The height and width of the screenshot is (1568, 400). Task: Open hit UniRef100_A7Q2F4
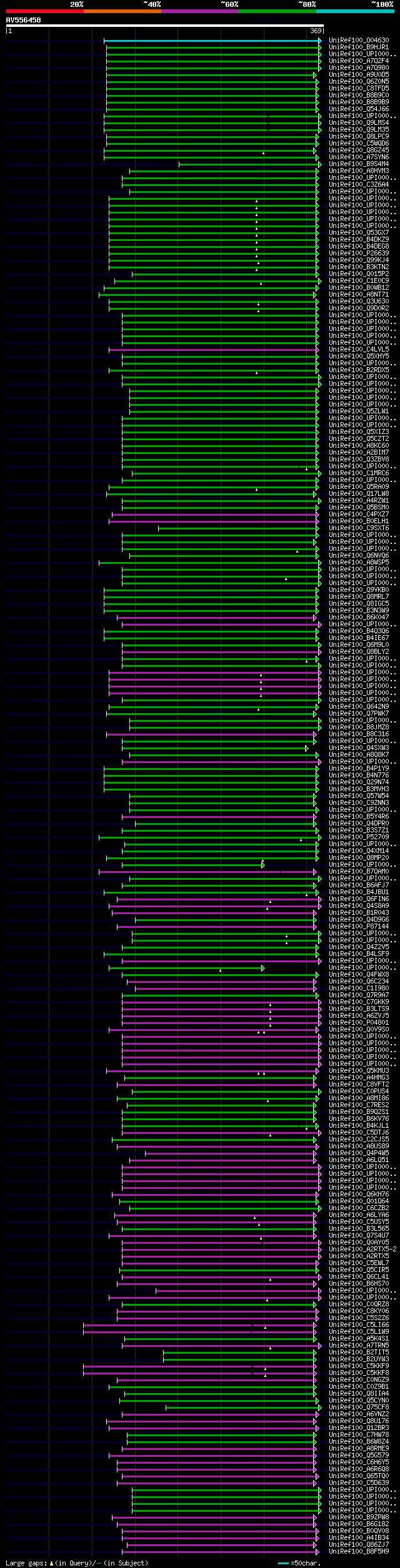point(359,61)
